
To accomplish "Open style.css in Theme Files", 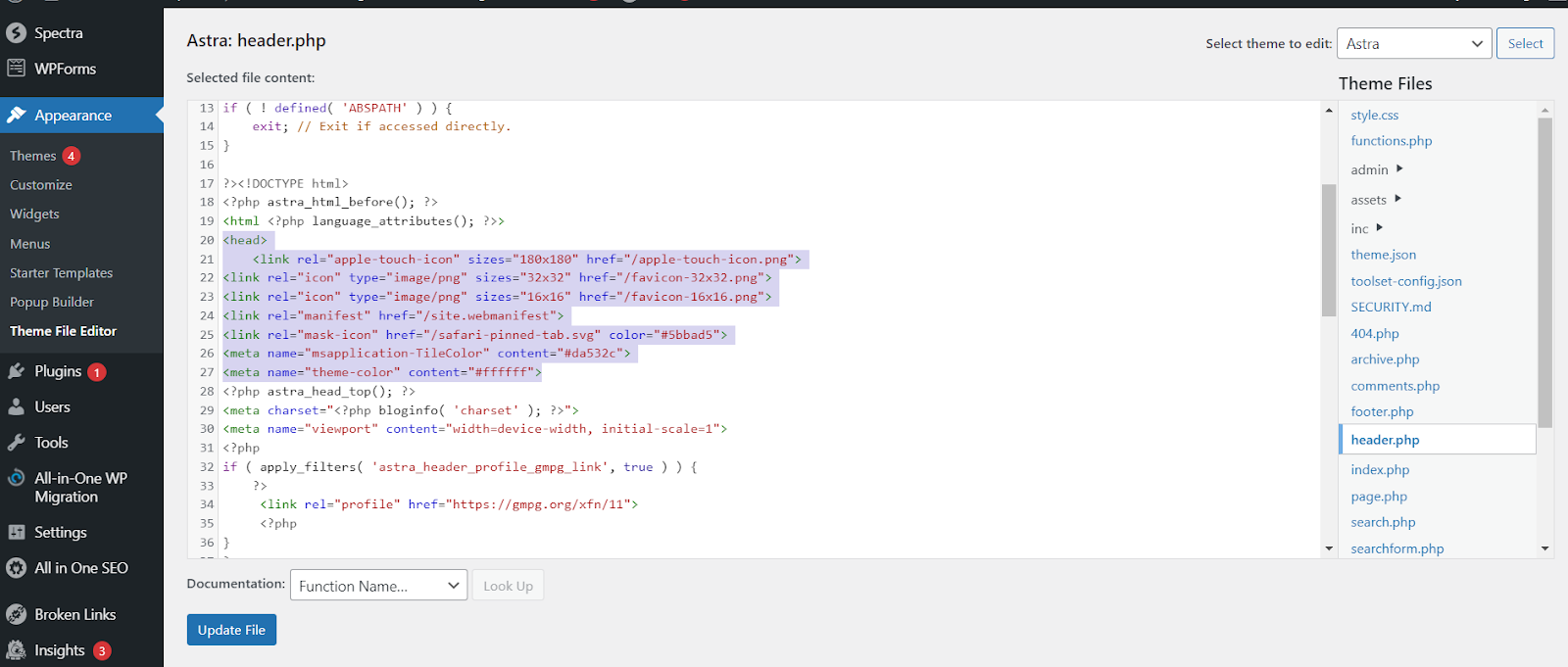I will coord(1374,116).
